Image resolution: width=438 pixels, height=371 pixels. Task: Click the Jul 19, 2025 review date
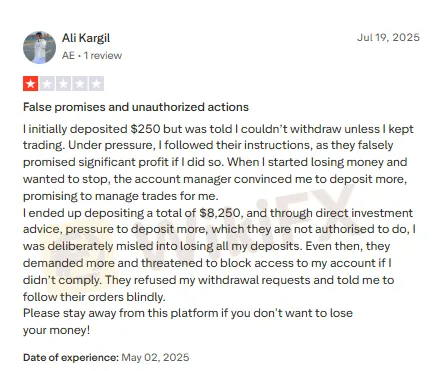[x=388, y=37]
